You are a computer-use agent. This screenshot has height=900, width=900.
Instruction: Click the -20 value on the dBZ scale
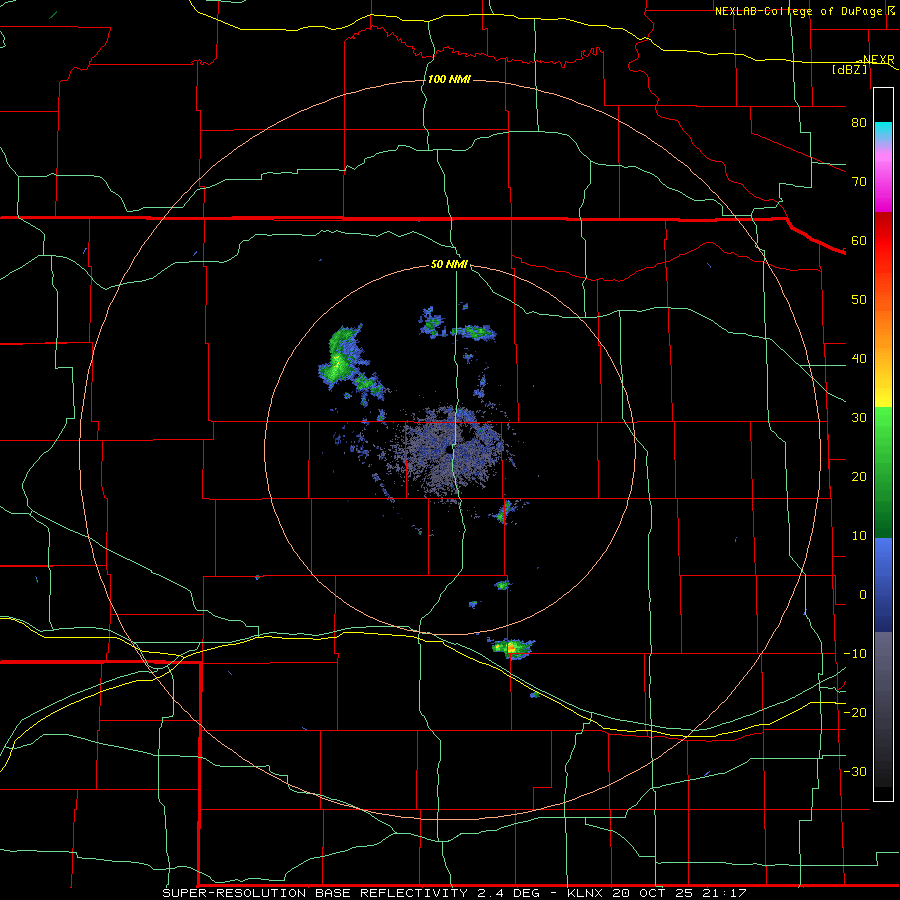pyautogui.click(x=855, y=713)
